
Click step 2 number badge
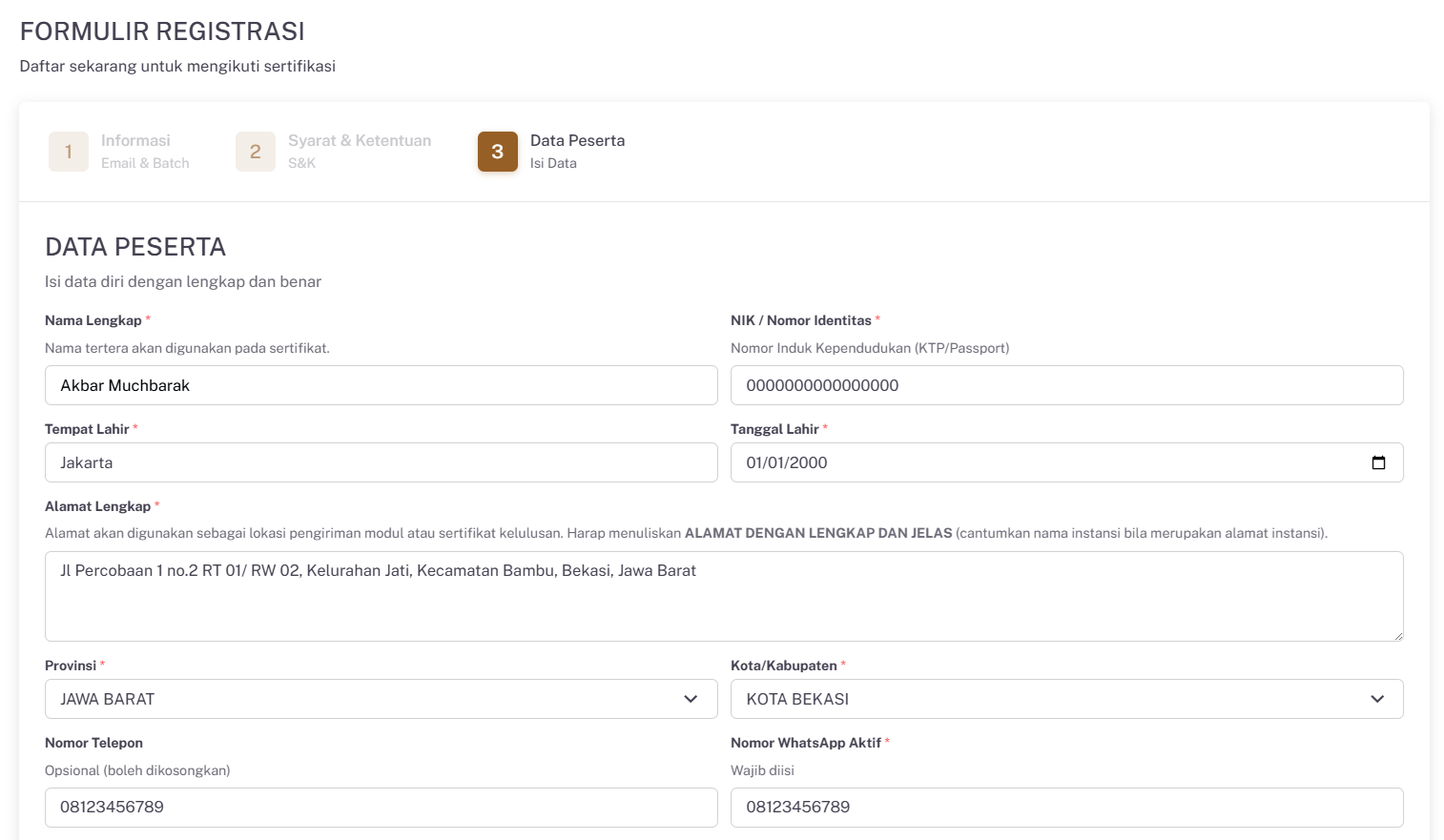256,152
